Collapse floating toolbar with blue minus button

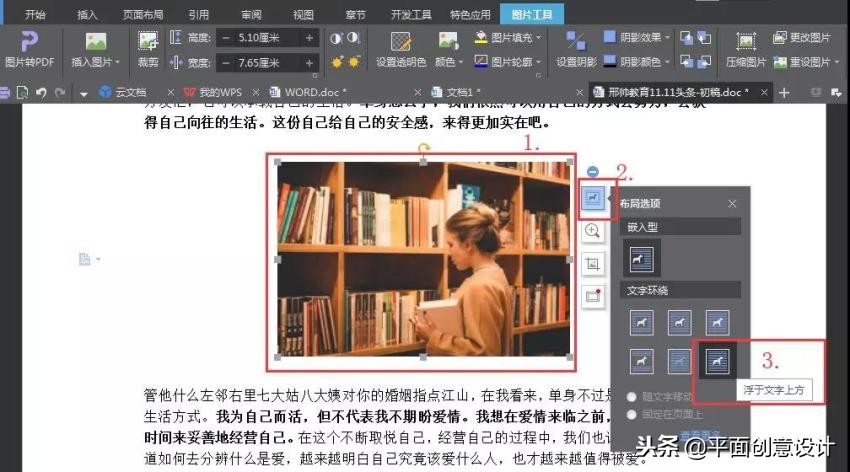(x=593, y=172)
